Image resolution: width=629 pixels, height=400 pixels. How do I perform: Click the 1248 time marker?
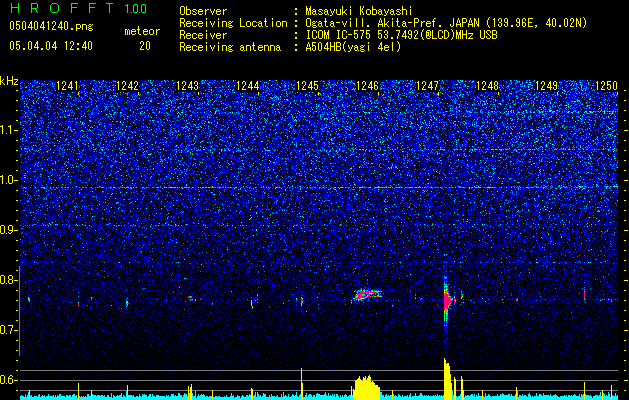[487, 86]
